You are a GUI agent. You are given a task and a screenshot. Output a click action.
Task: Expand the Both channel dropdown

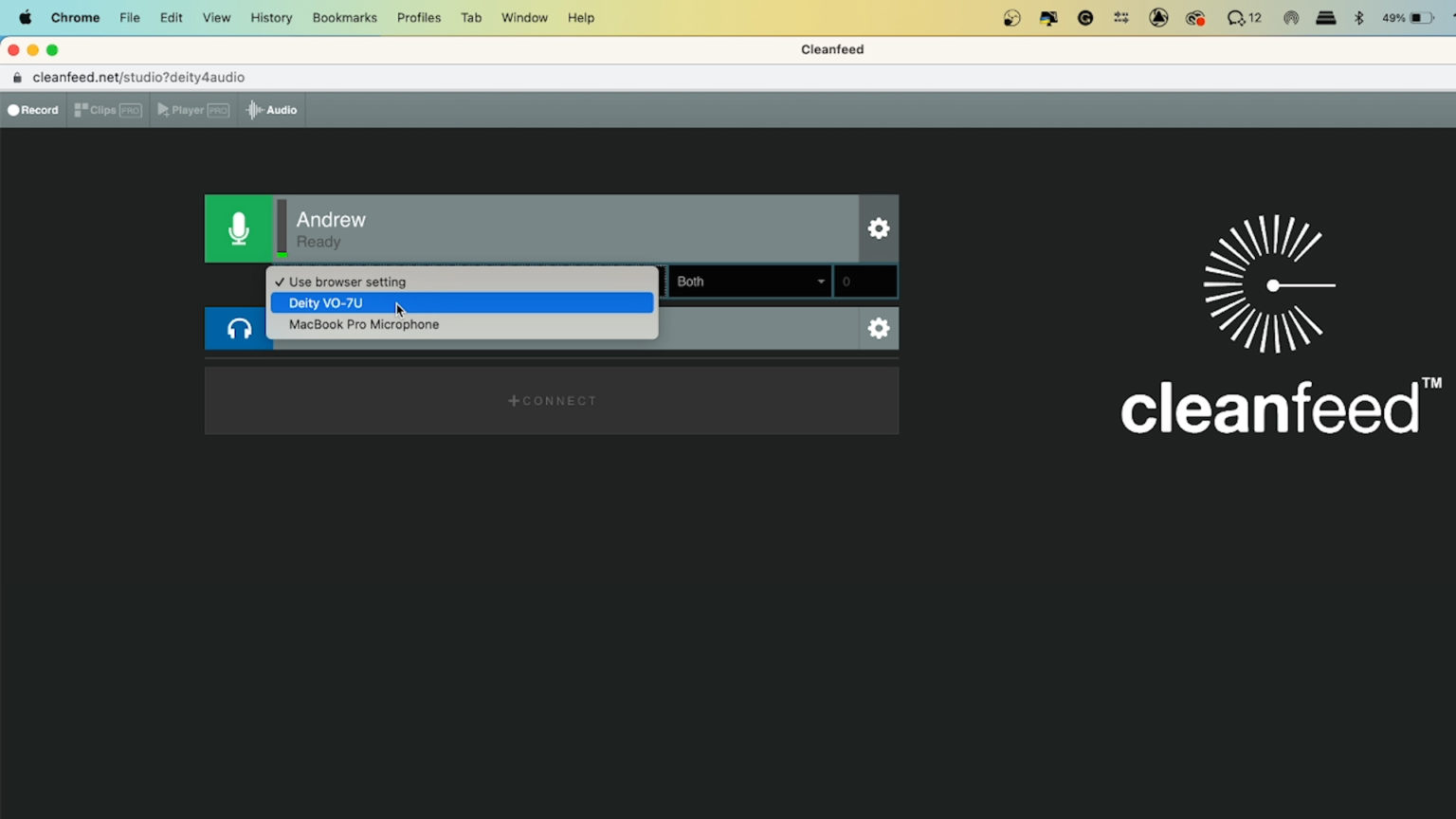(x=750, y=282)
